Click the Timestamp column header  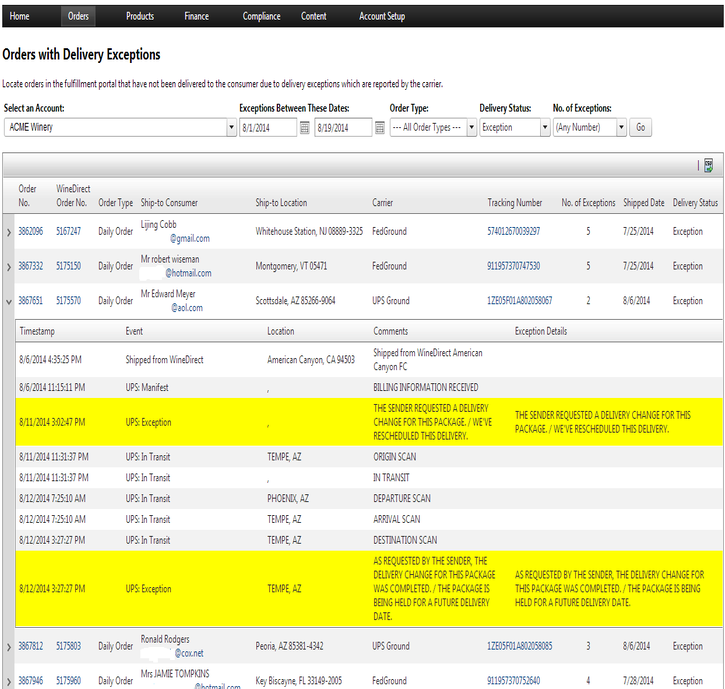pos(37,331)
